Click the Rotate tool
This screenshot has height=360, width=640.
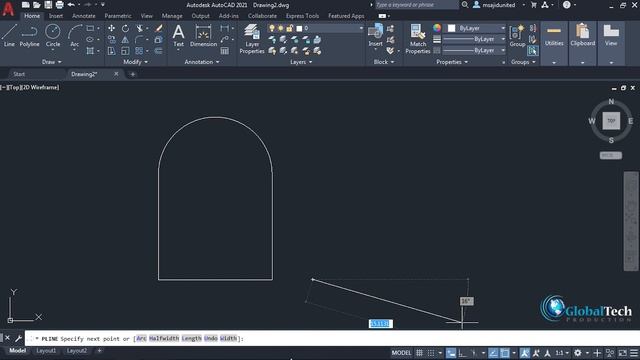(x=125, y=28)
